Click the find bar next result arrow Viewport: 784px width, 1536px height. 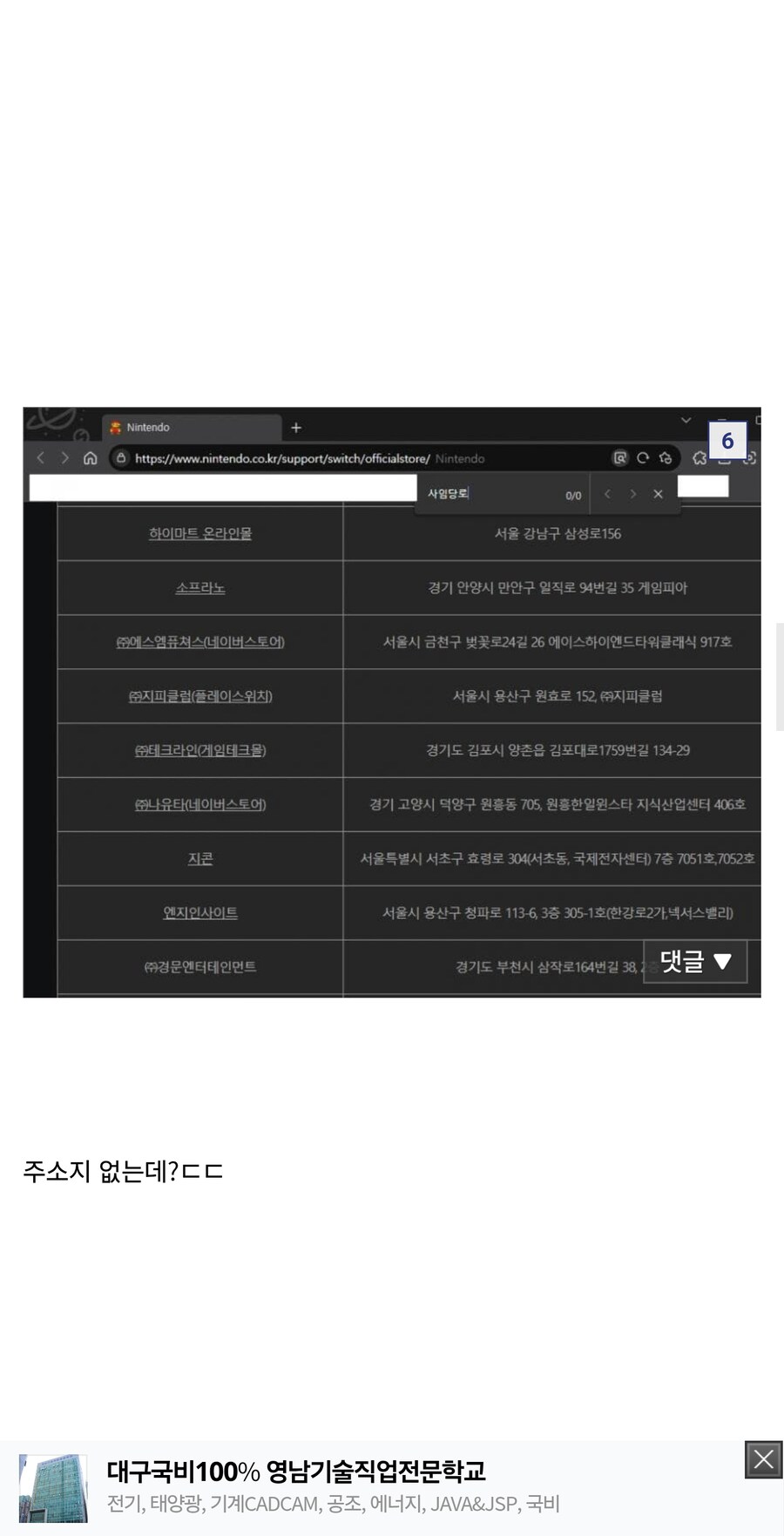point(632,494)
